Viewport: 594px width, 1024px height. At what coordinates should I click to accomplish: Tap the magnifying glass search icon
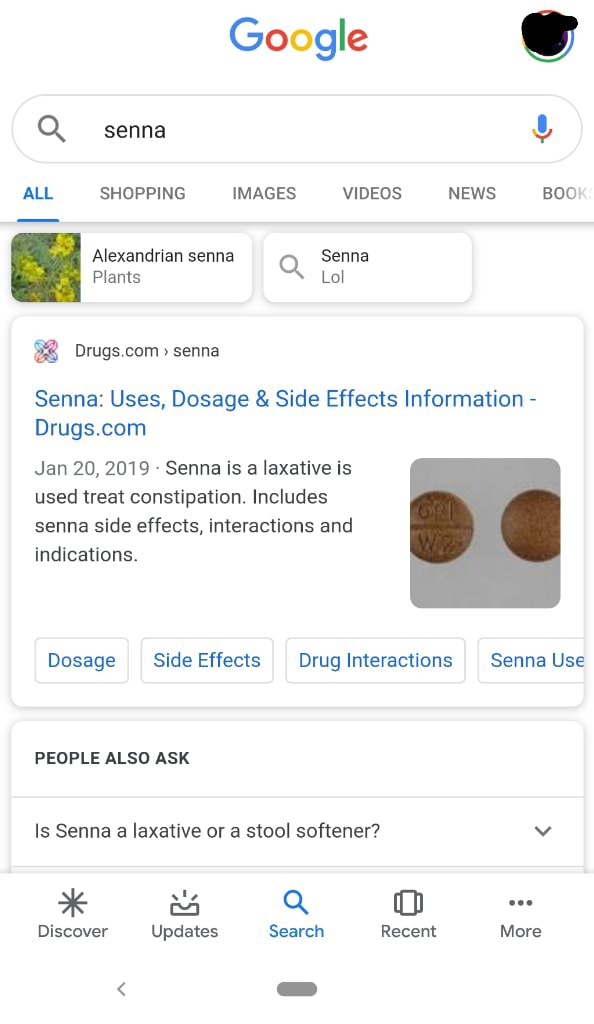click(53, 128)
